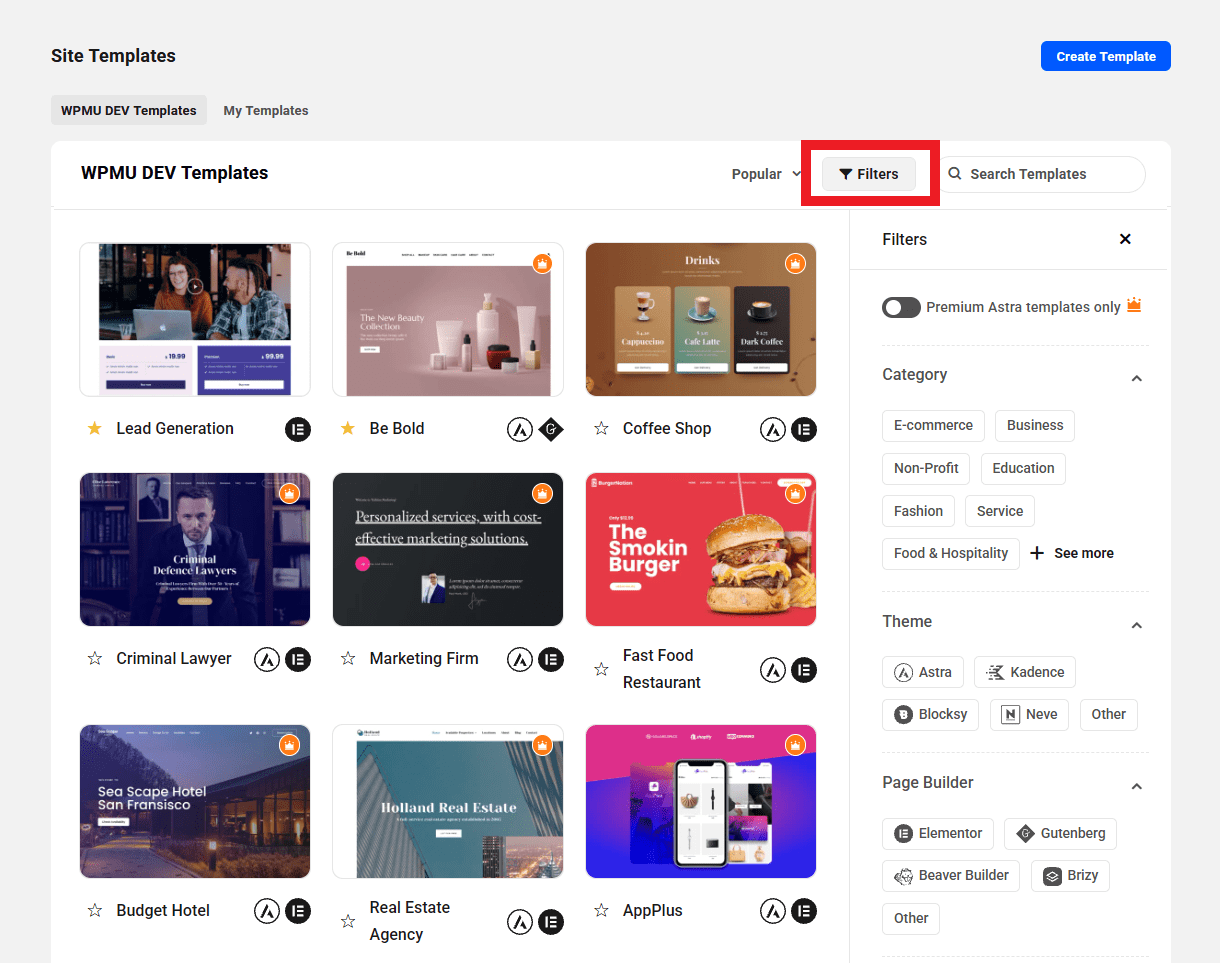Click Astra icon on Coffee Shop
This screenshot has width=1220, height=963.
coord(772,429)
